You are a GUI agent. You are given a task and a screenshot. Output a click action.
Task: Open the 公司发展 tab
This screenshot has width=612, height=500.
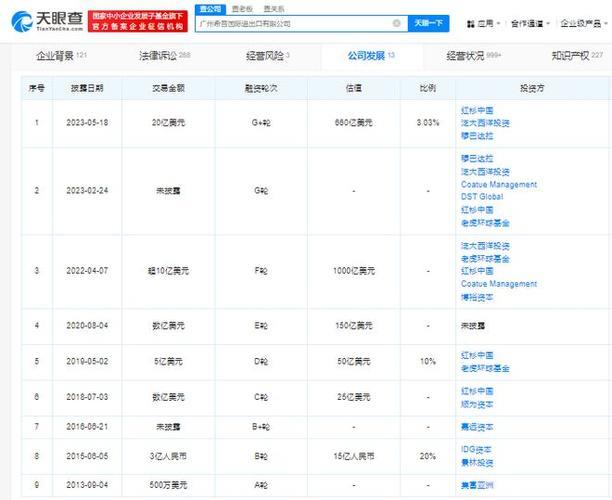coord(371,56)
